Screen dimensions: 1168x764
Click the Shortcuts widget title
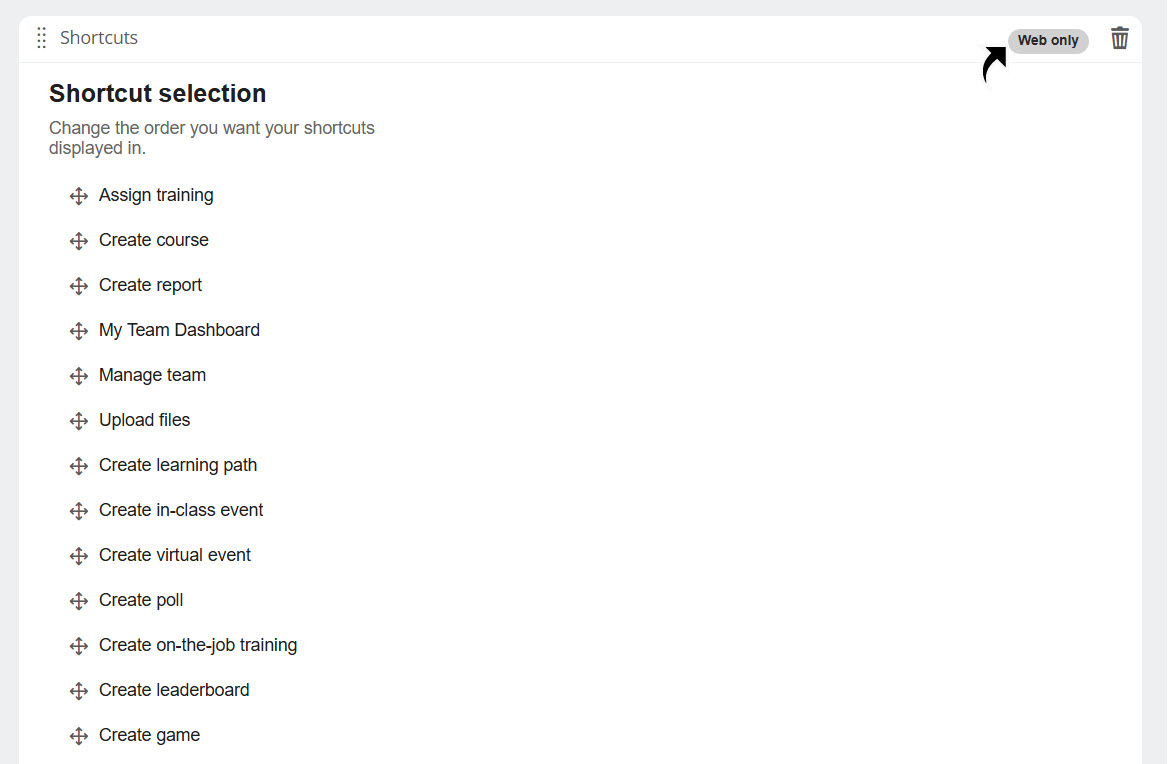[99, 38]
